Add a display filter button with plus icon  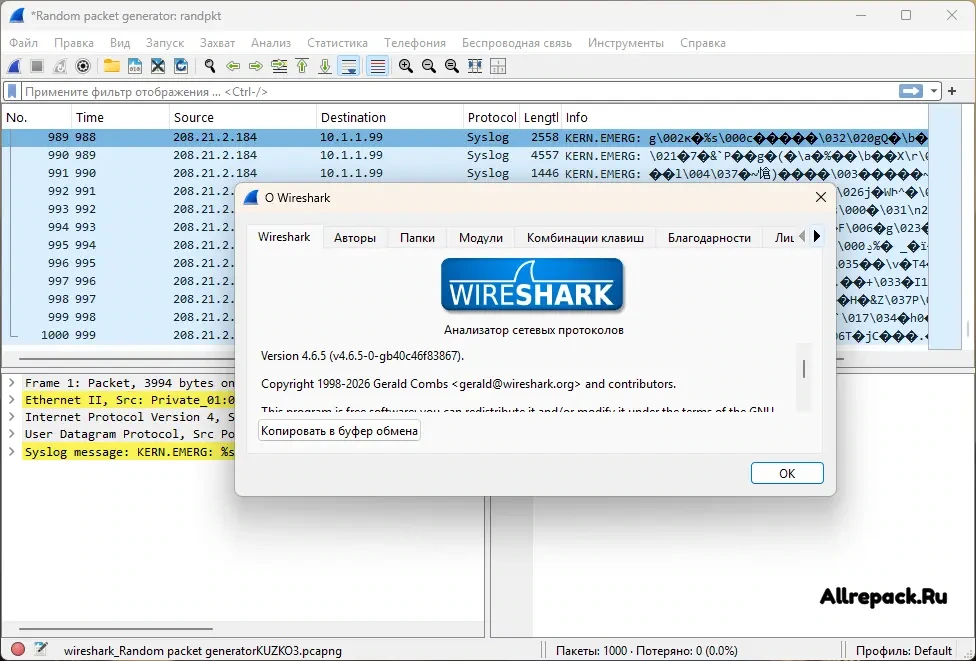952,91
